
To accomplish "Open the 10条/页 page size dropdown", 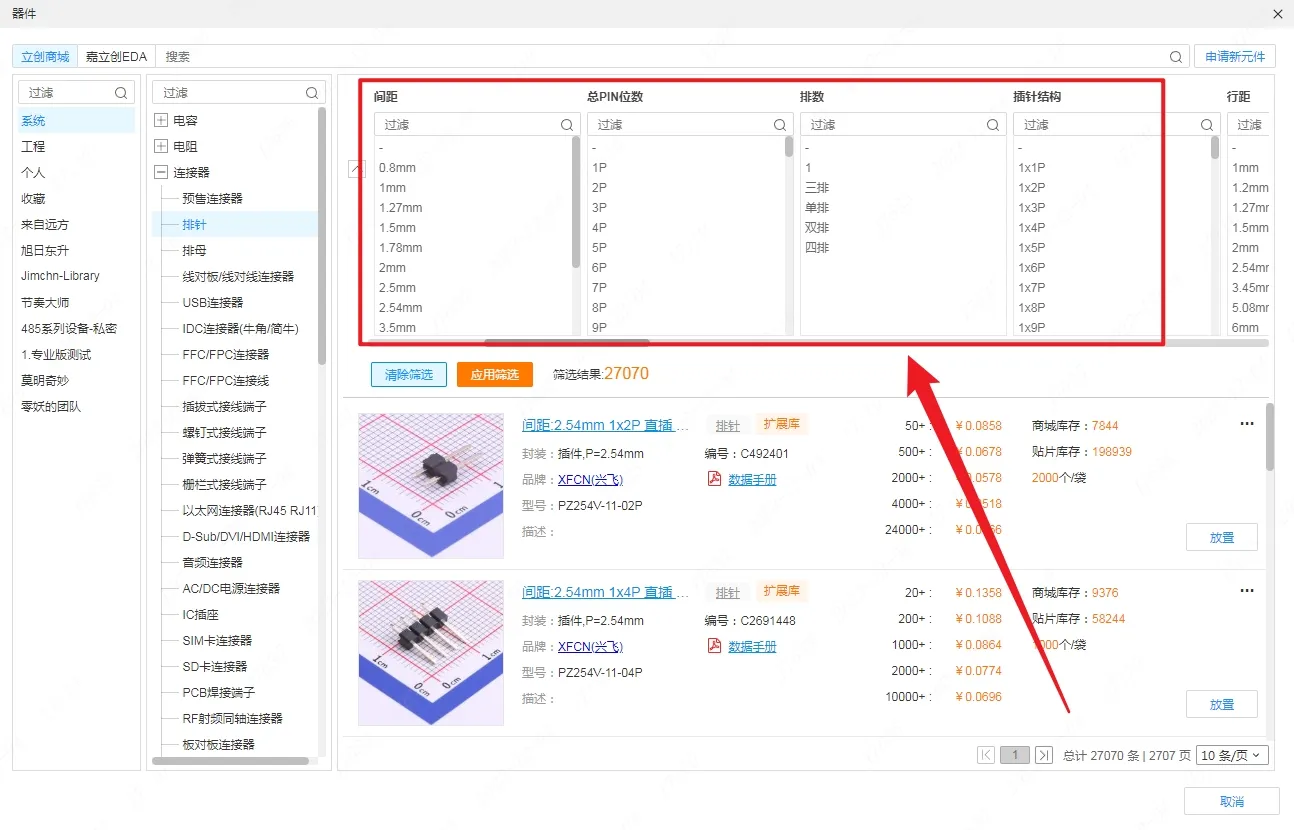I will pos(1233,755).
